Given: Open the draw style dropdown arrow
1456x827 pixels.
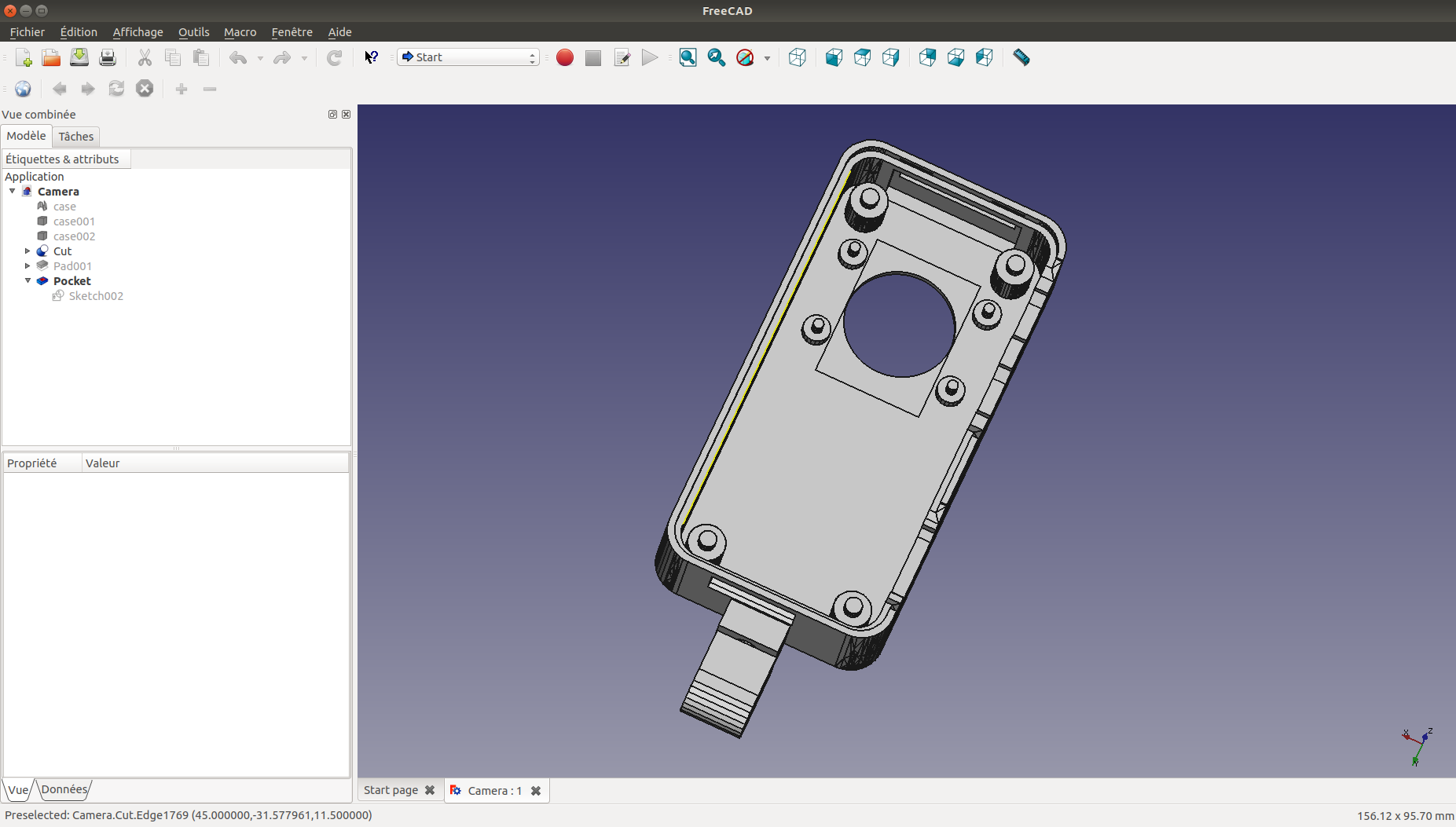Looking at the screenshot, I should (767, 58).
